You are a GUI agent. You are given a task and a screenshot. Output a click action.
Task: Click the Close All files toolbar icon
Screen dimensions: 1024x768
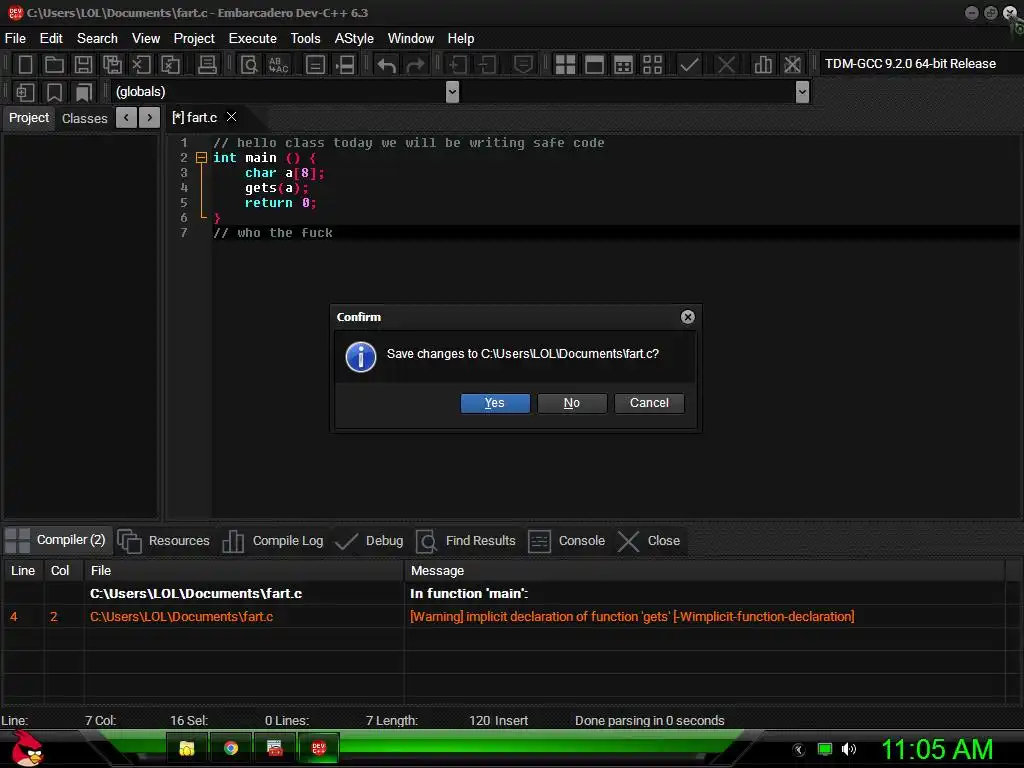tap(170, 65)
